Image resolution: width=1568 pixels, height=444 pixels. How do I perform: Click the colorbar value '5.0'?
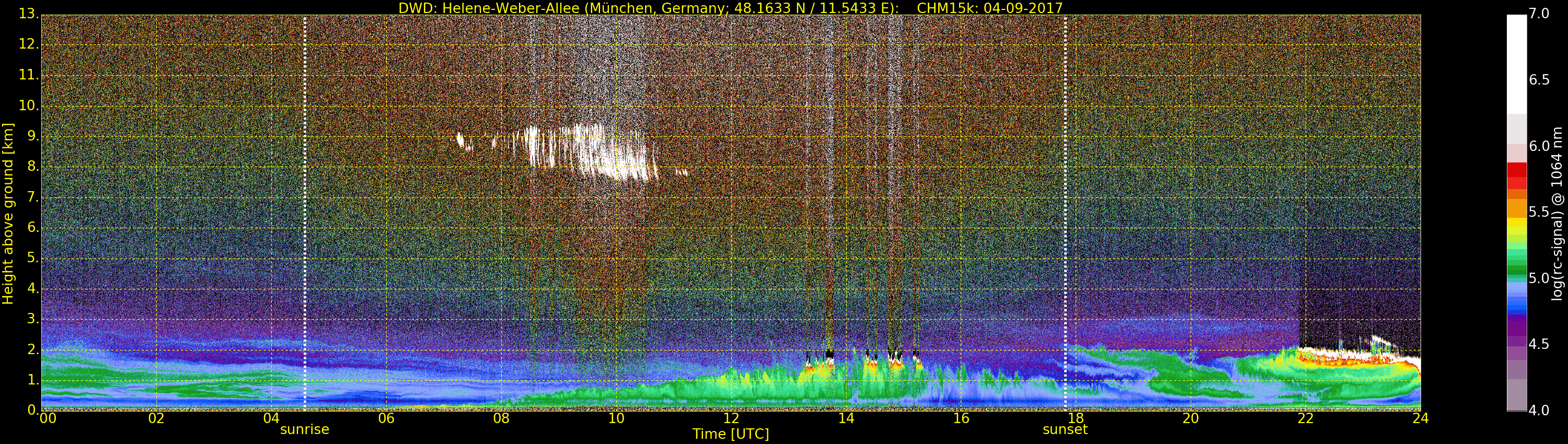click(x=1539, y=278)
